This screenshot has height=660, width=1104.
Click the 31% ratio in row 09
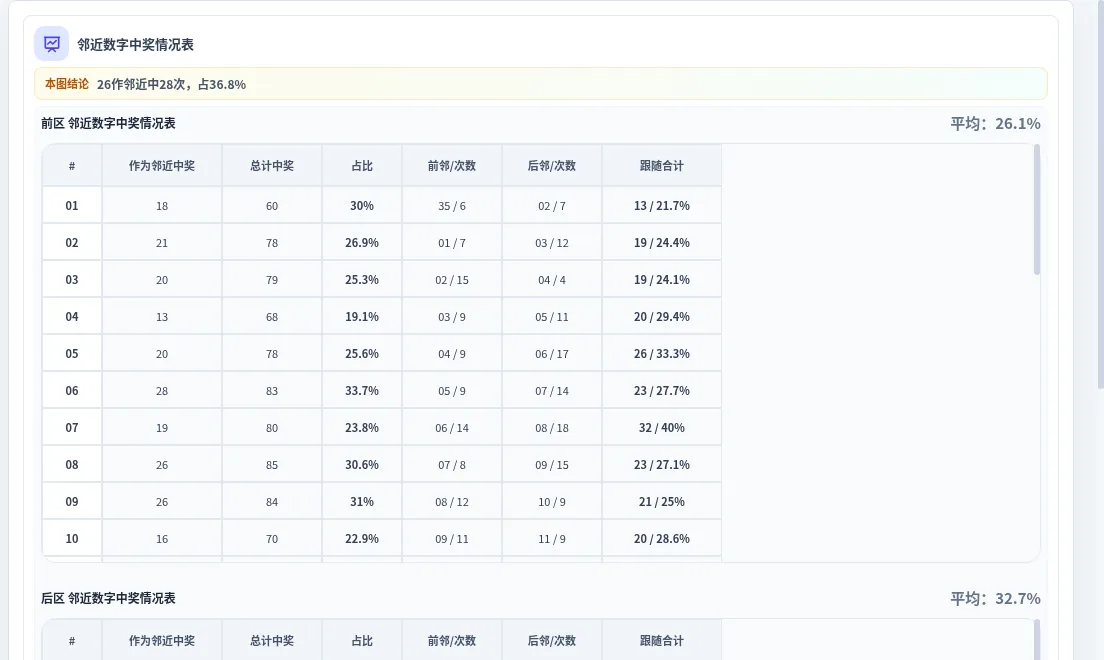tap(362, 502)
